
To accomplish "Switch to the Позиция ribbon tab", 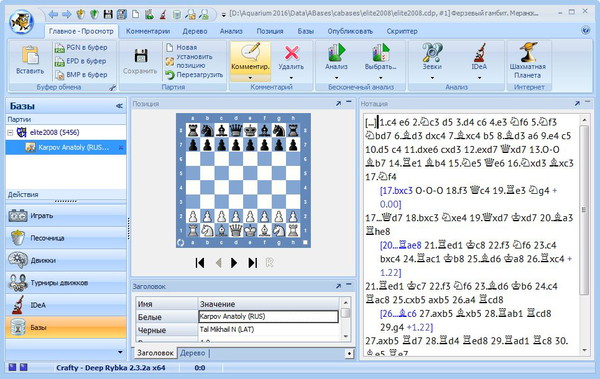I will pos(270,31).
